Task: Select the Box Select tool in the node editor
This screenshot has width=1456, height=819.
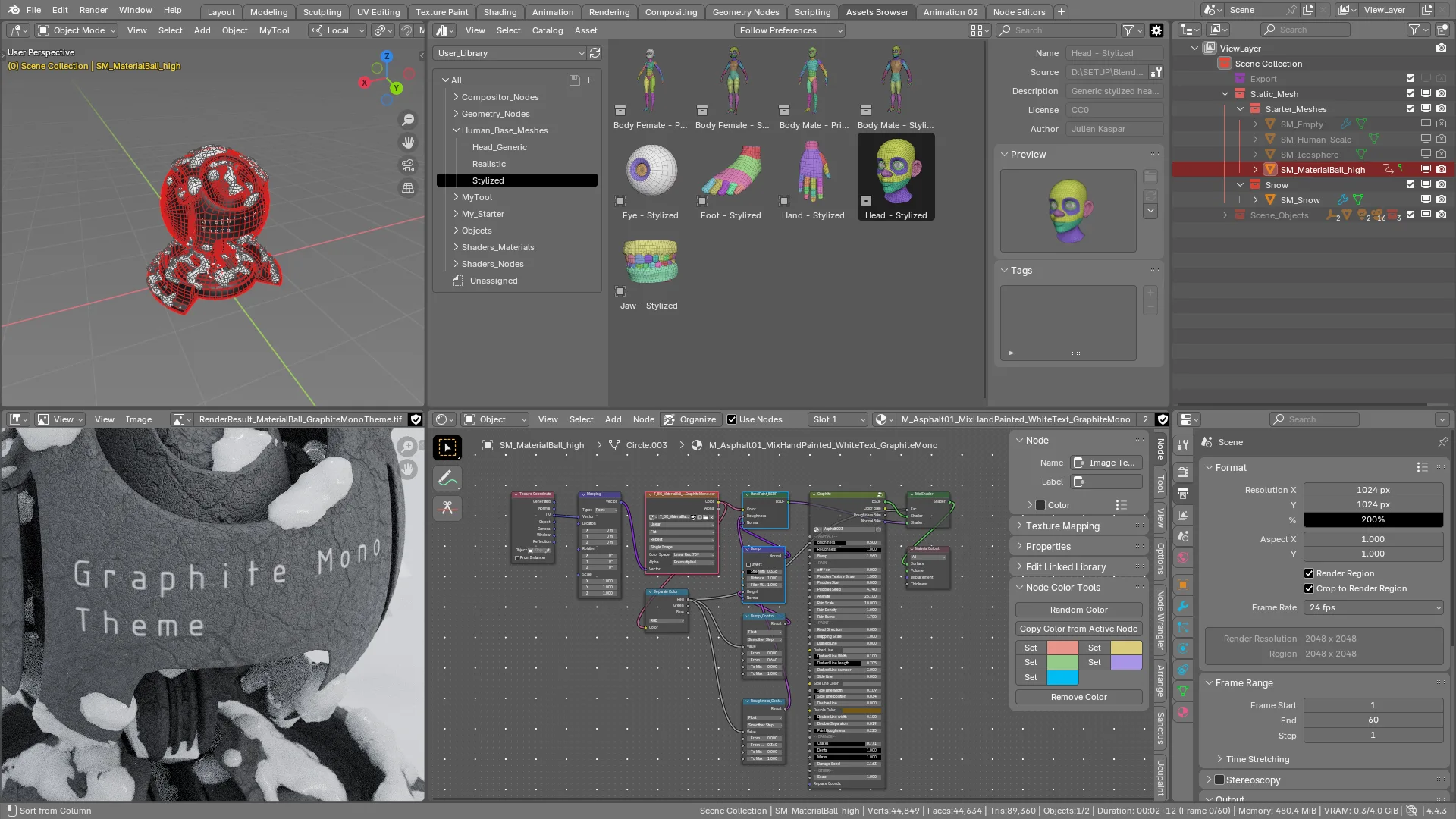Action: click(x=447, y=447)
